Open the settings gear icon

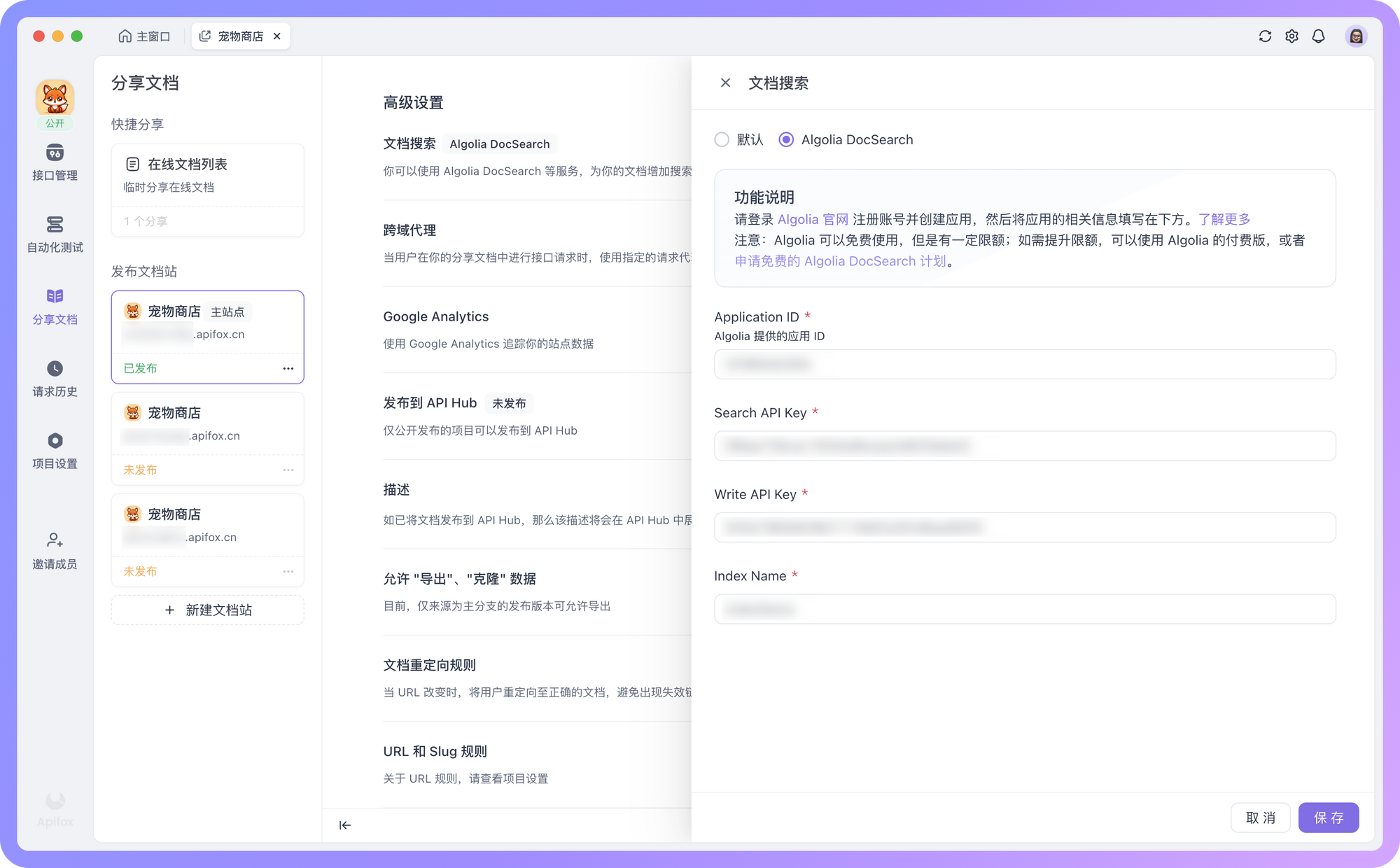1291,36
